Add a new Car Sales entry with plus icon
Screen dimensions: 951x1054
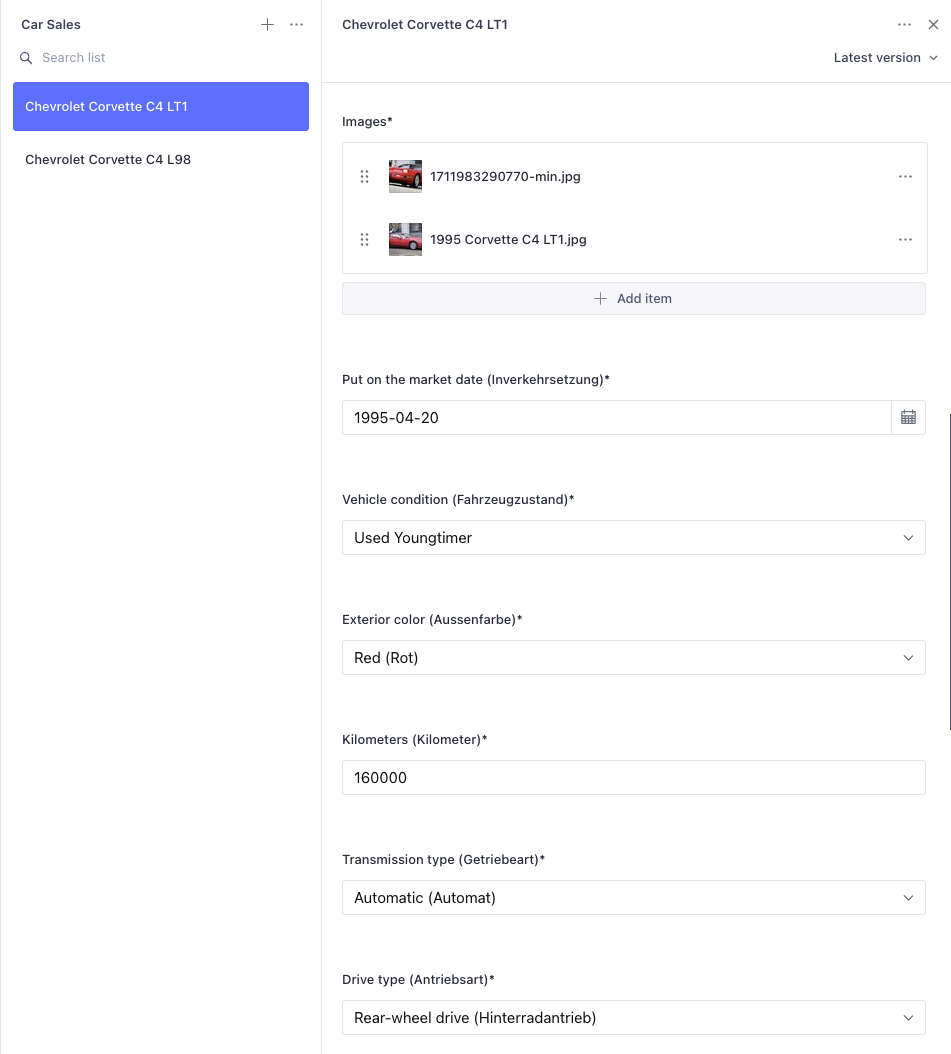pyautogui.click(x=267, y=25)
